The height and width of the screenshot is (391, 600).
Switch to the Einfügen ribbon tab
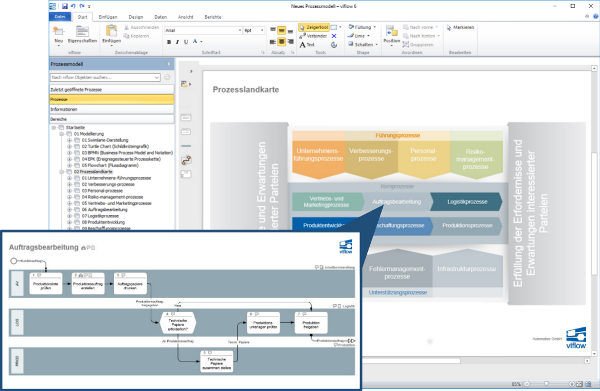point(108,17)
